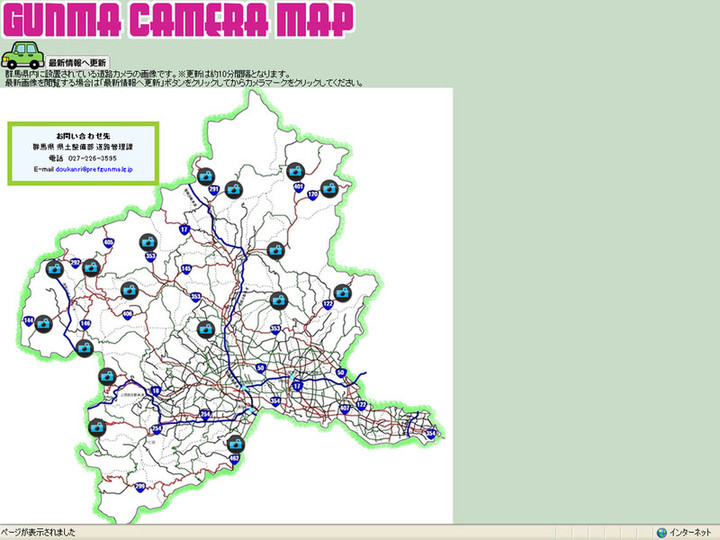Image resolution: width=720 pixels, height=540 pixels.
Task: Open camera icon above route 462 shield
Action: (236, 444)
